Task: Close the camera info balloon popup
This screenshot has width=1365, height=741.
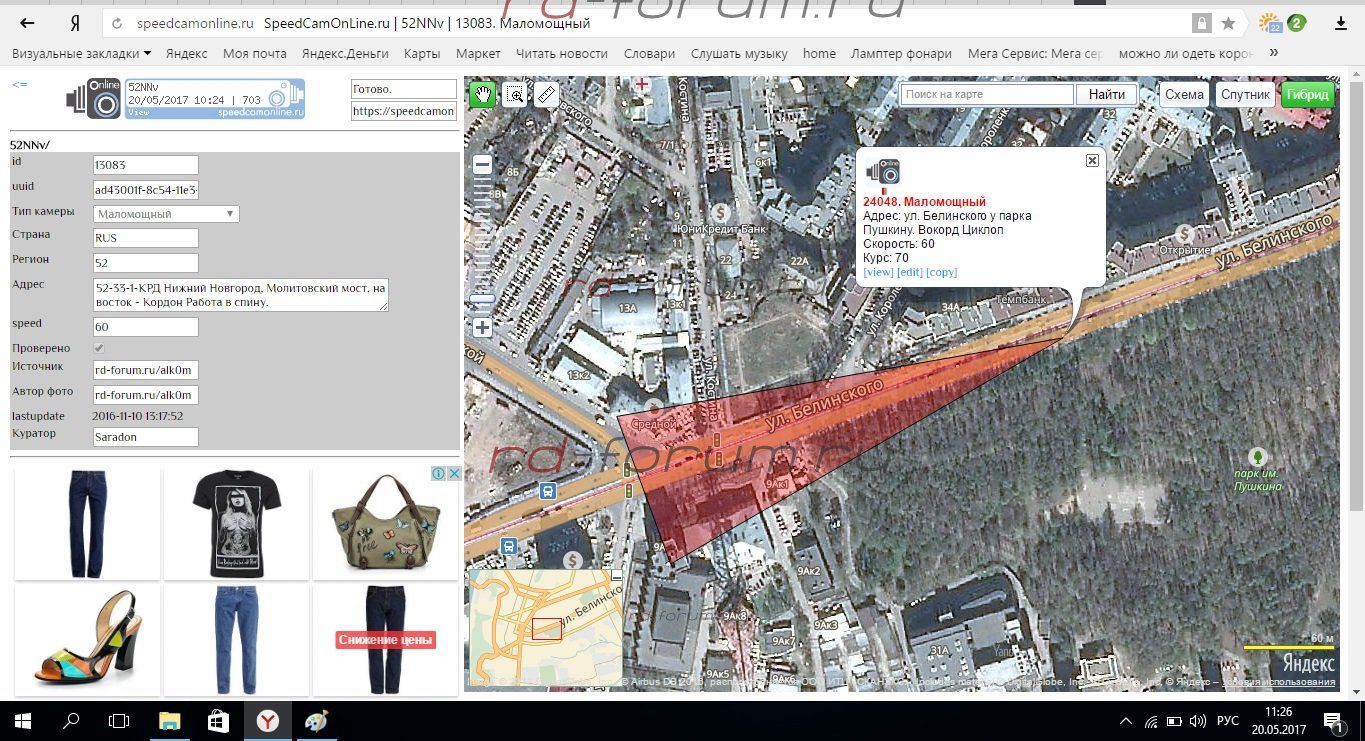Action: tap(1092, 160)
